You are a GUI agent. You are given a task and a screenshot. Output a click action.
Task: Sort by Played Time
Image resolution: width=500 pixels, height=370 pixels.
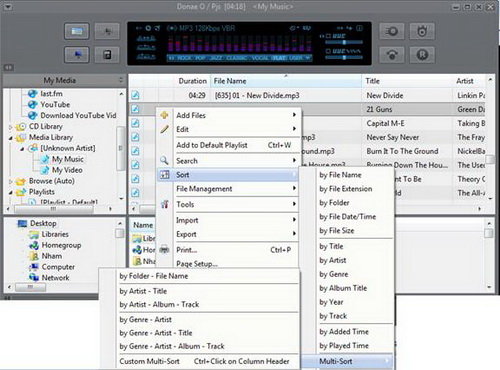344,346
